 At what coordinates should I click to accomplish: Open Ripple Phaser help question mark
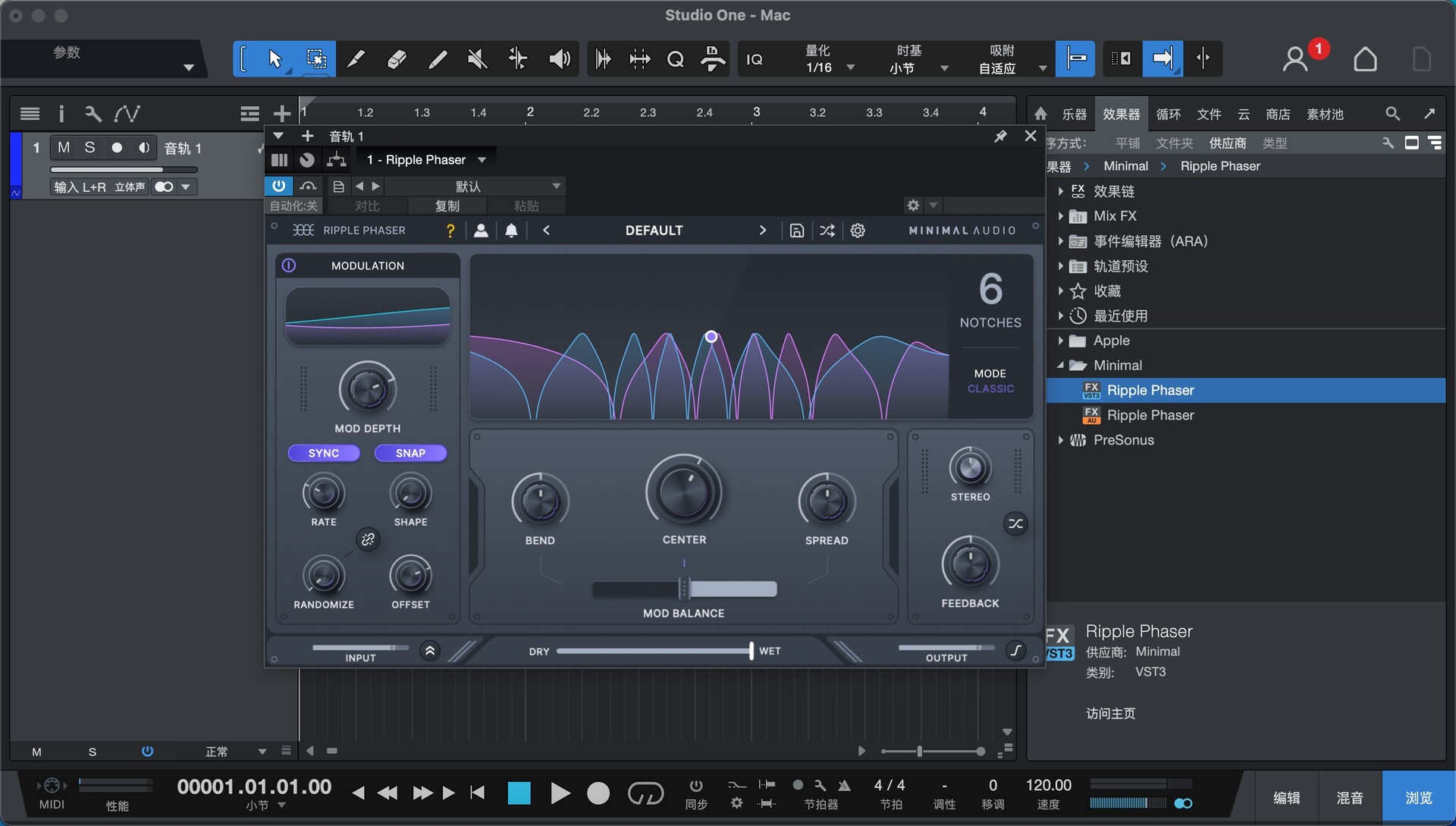coord(450,231)
